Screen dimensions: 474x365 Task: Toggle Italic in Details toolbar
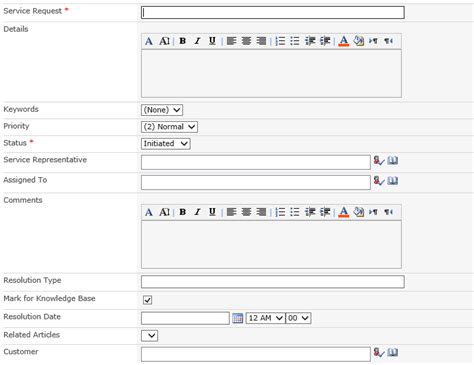point(197,41)
